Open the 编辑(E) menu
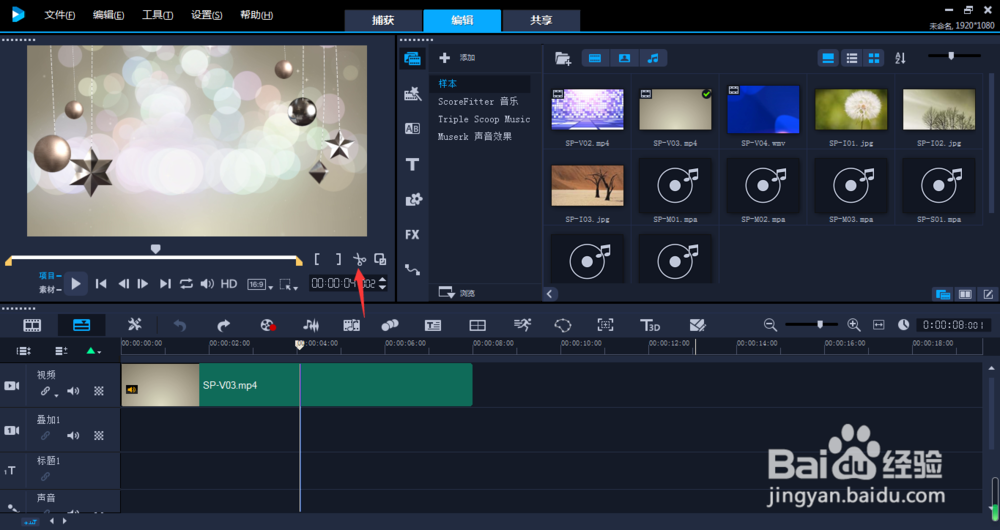The height and width of the screenshot is (530, 1000). click(x=108, y=15)
